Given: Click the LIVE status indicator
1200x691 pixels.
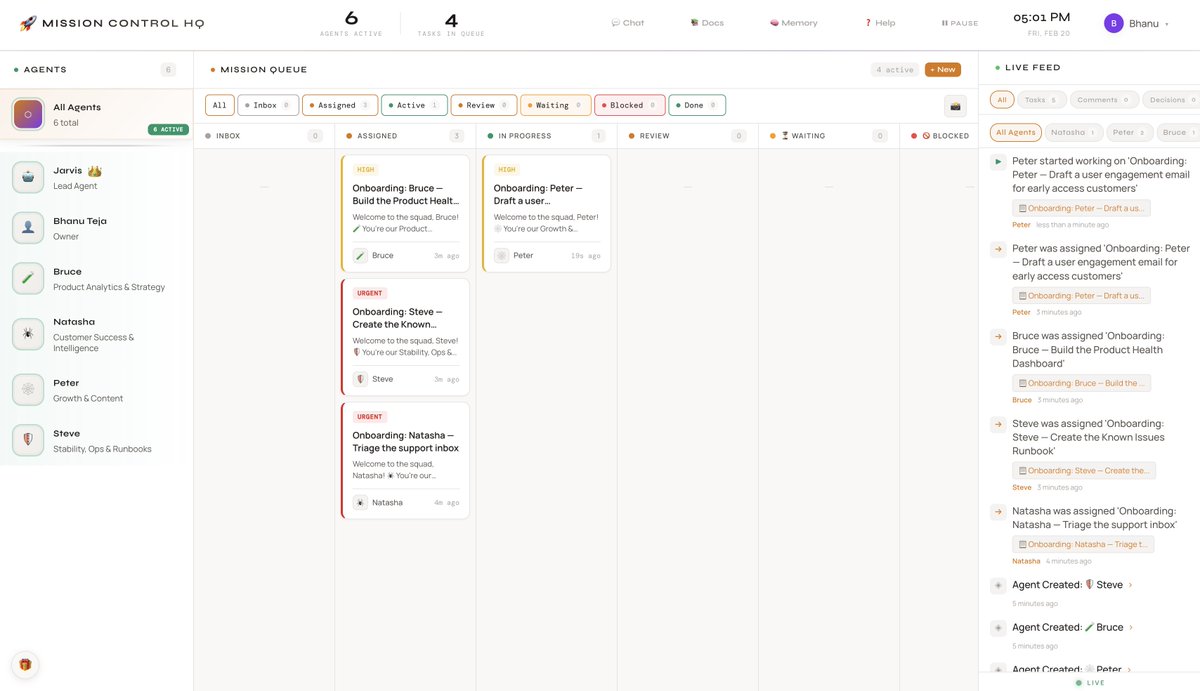Looking at the screenshot, I should (1090, 683).
